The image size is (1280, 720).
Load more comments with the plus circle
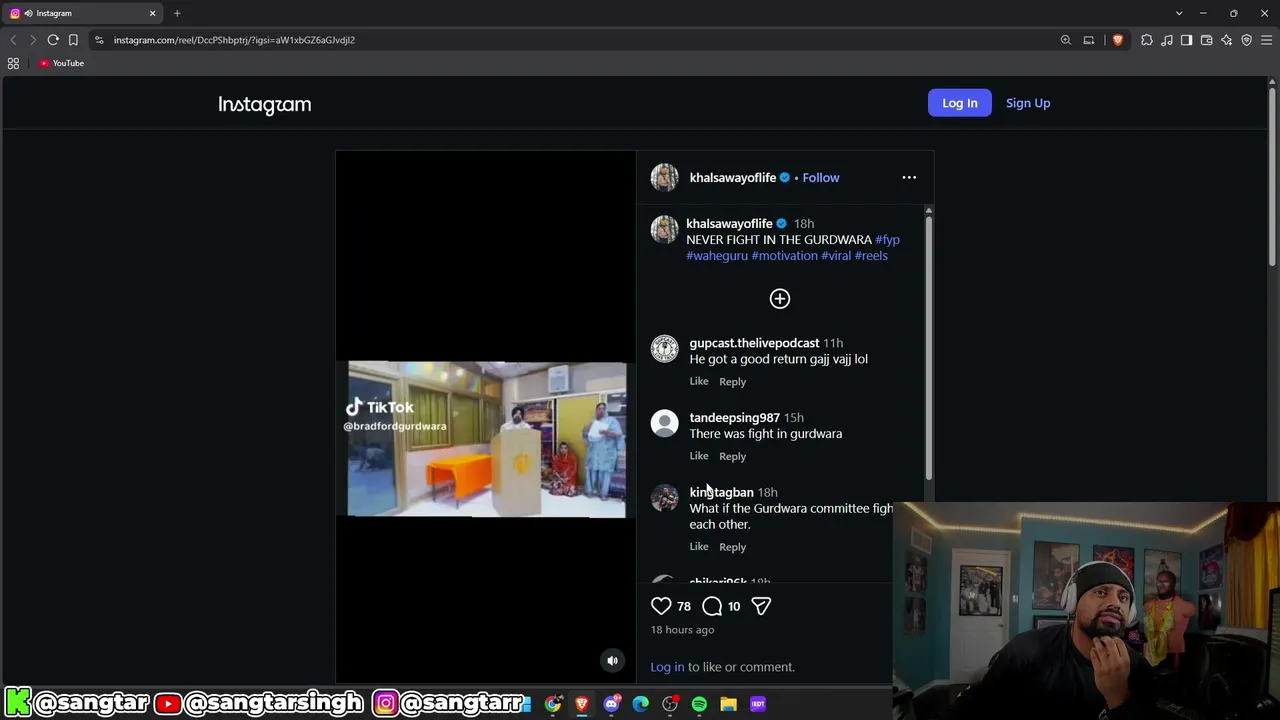point(780,299)
